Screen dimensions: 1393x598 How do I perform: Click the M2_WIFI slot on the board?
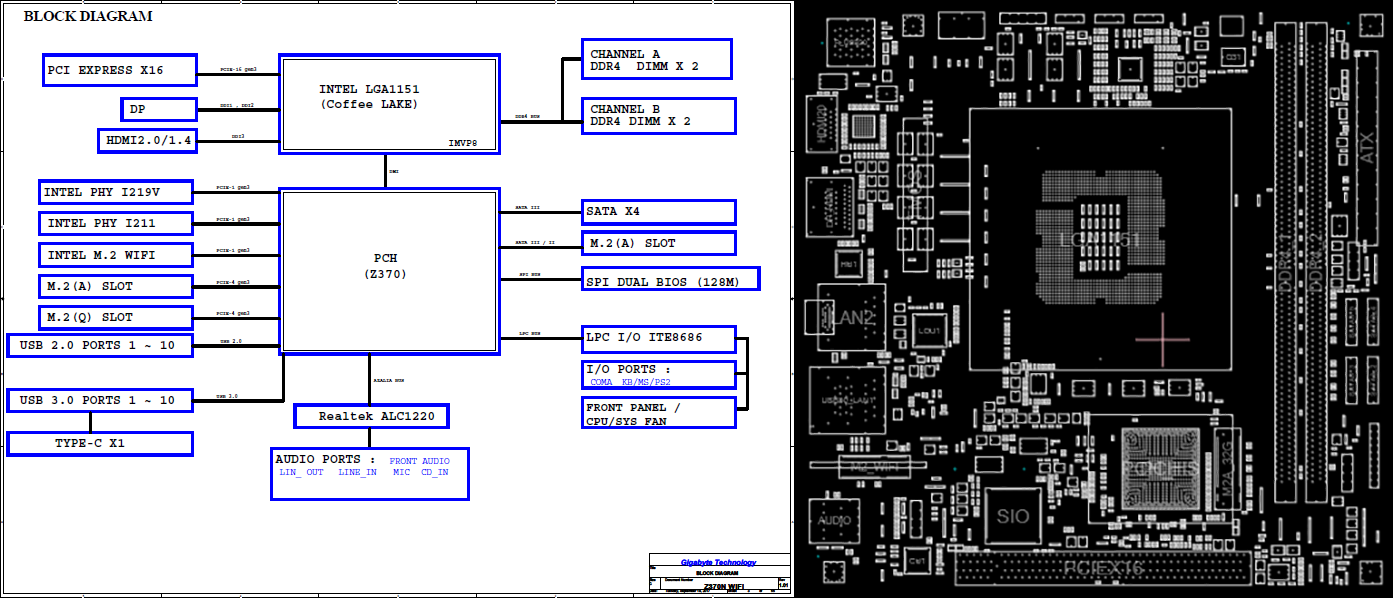pos(870,466)
